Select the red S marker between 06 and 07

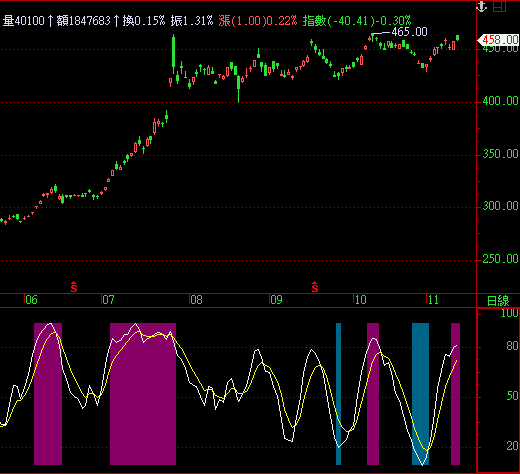point(74,287)
